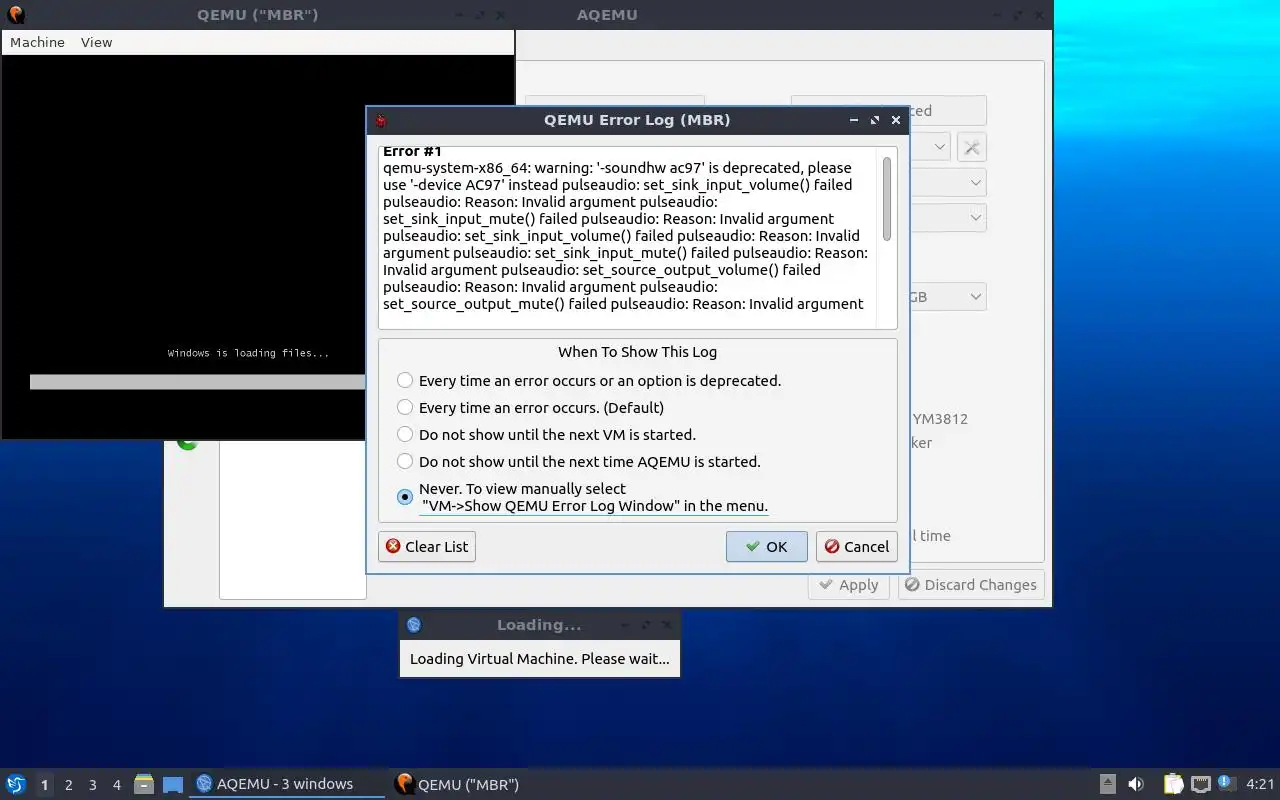Click the Windows loading progress bar in QEMU

click(x=197, y=382)
